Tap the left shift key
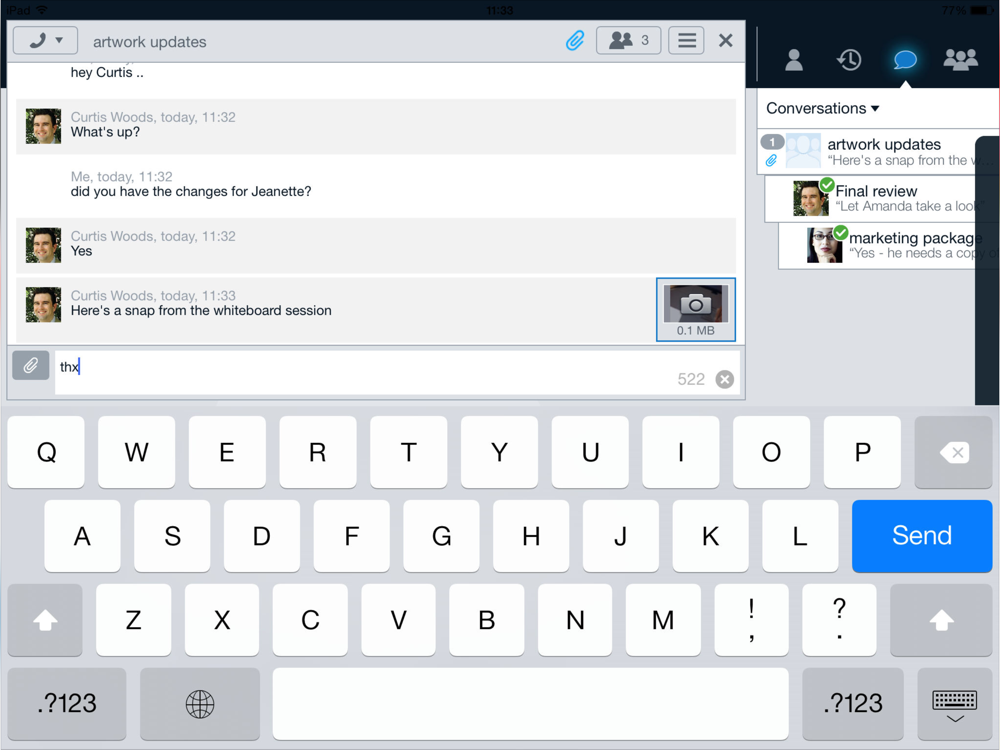The width and height of the screenshot is (1000, 750). coord(45,620)
